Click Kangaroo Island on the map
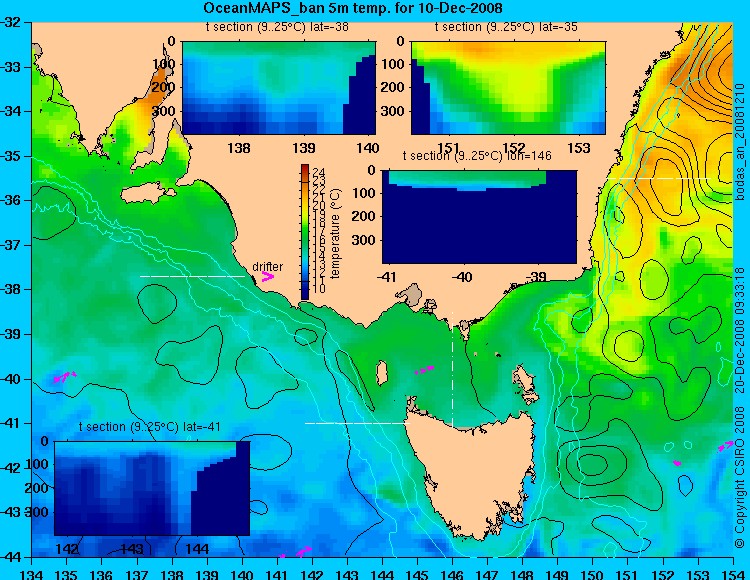750x580 pixels. point(147,195)
